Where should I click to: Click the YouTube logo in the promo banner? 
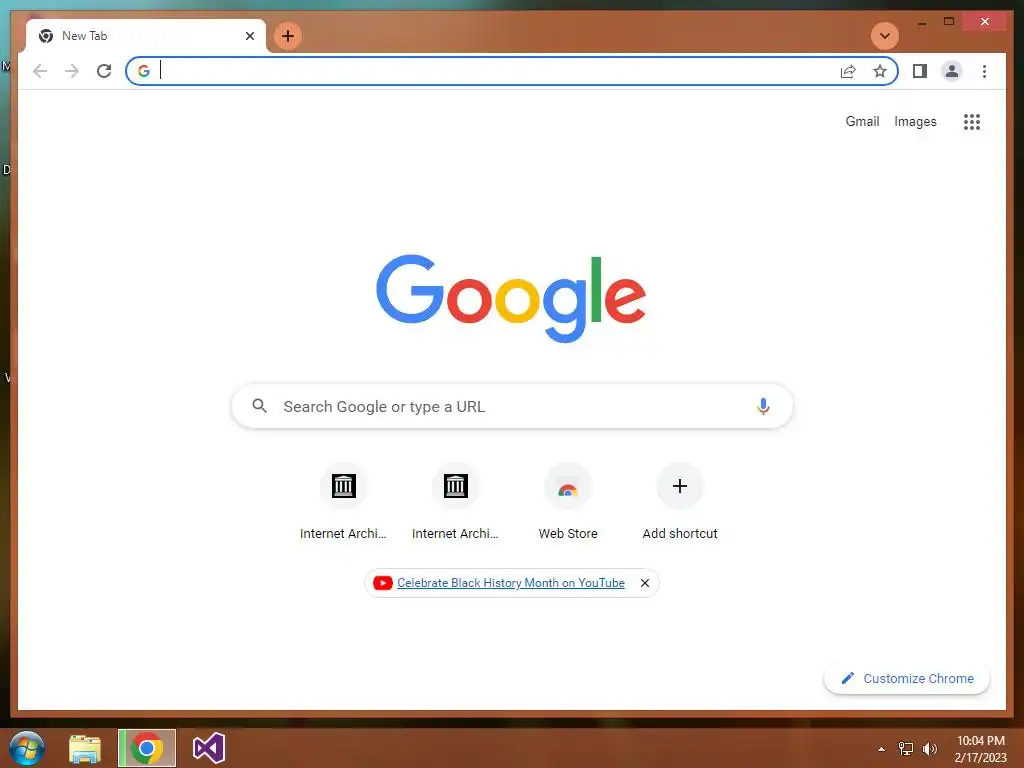click(383, 583)
